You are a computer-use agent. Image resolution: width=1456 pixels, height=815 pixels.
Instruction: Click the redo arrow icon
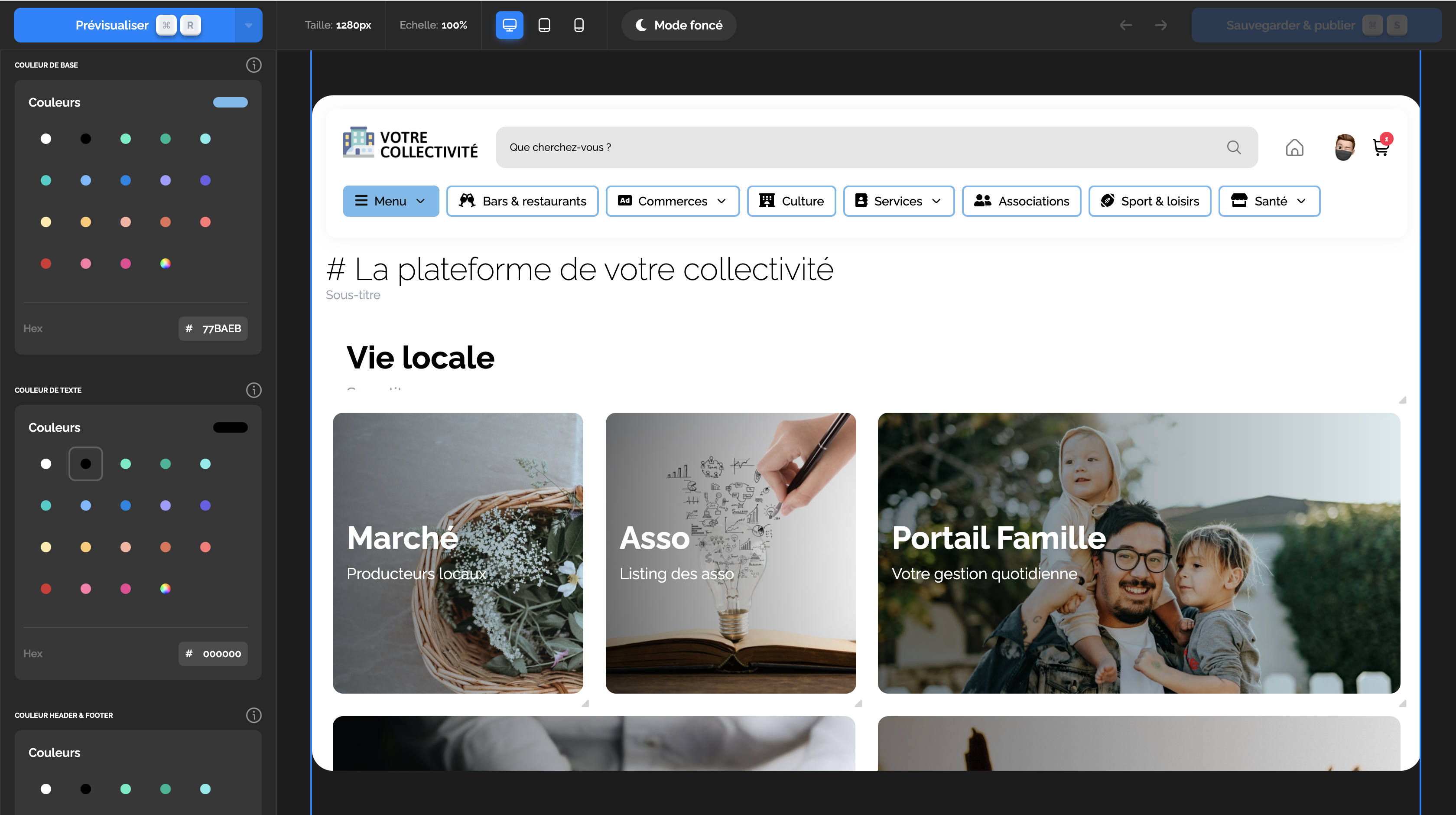point(1160,25)
